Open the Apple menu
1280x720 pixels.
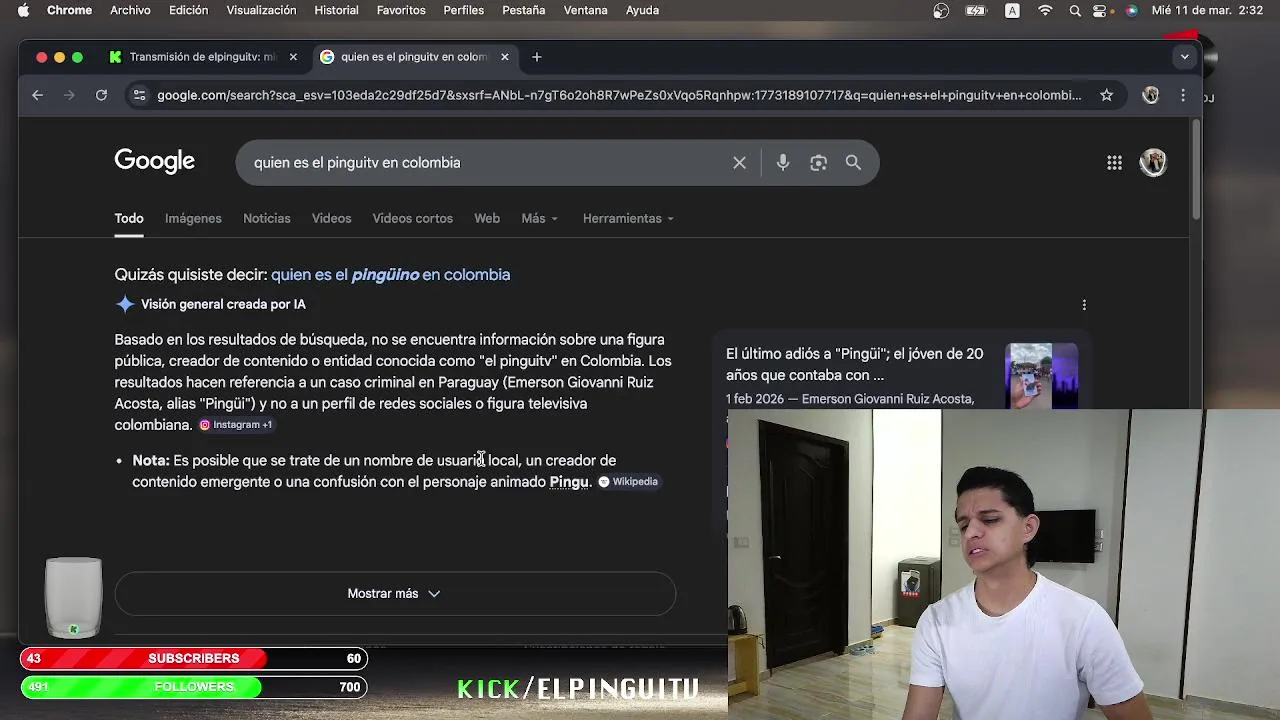[23, 10]
